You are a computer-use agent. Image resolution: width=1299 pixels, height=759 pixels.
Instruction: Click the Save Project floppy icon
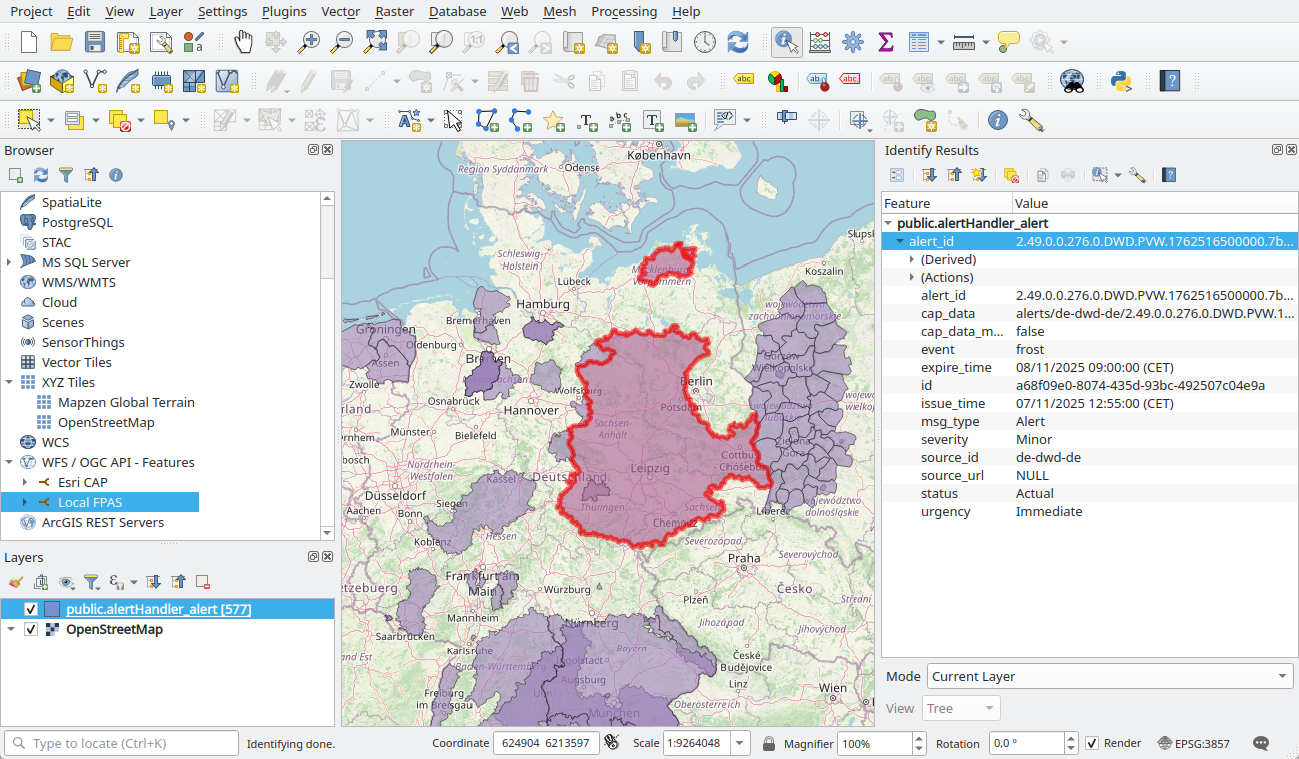(95, 42)
